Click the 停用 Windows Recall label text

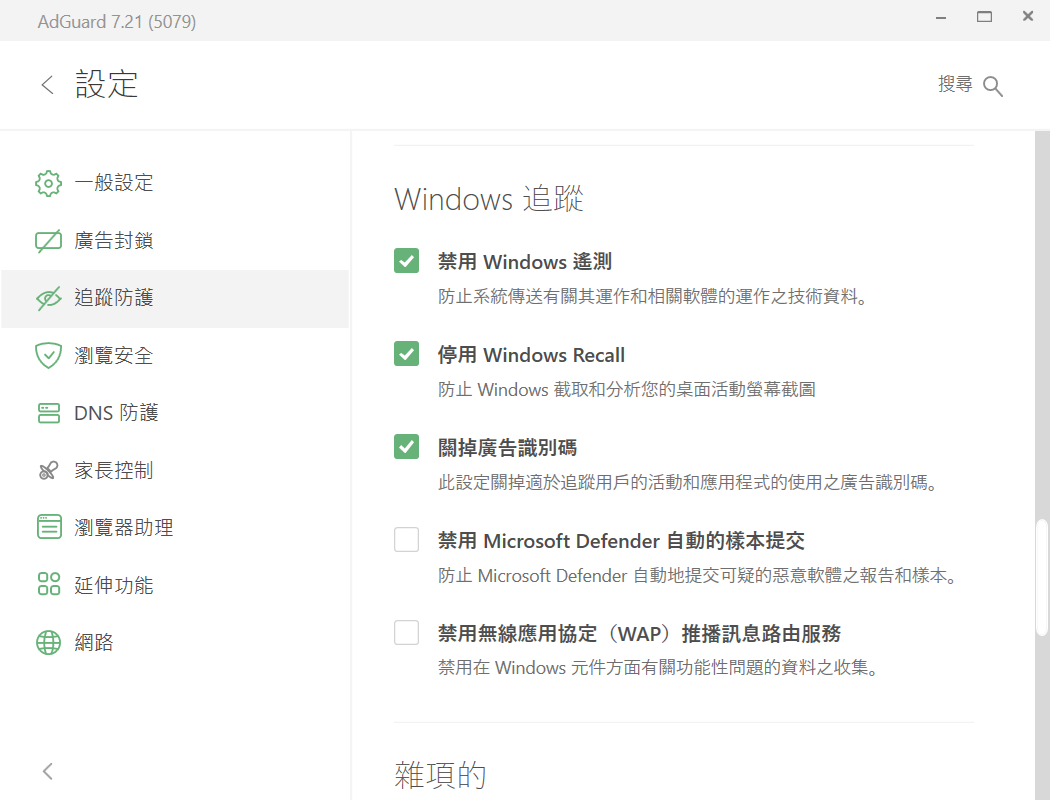pyautogui.click(x=531, y=355)
